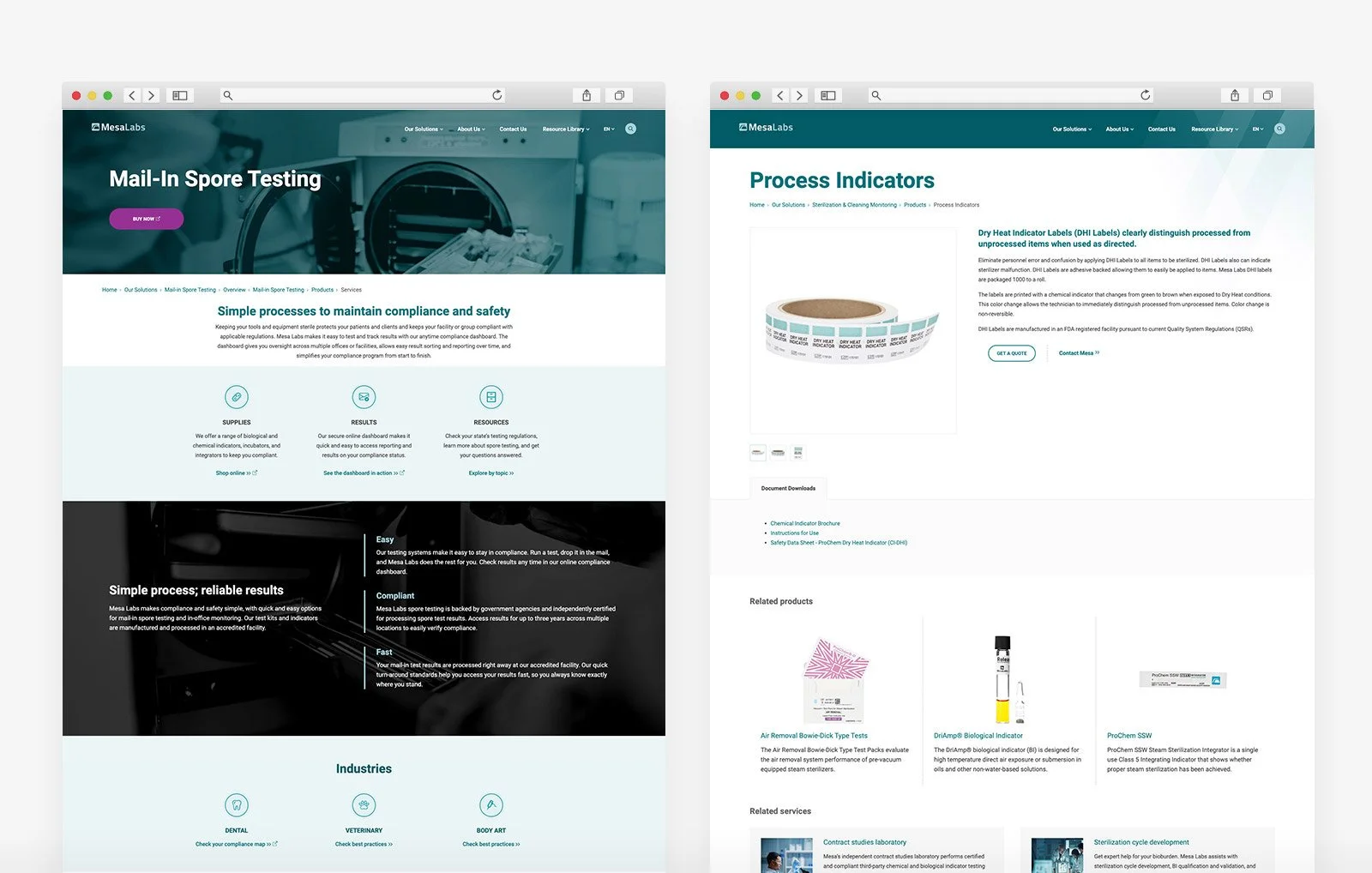Expand Resource Library menu in right window
Viewport: 1372px width, 873px height.
point(1214,129)
